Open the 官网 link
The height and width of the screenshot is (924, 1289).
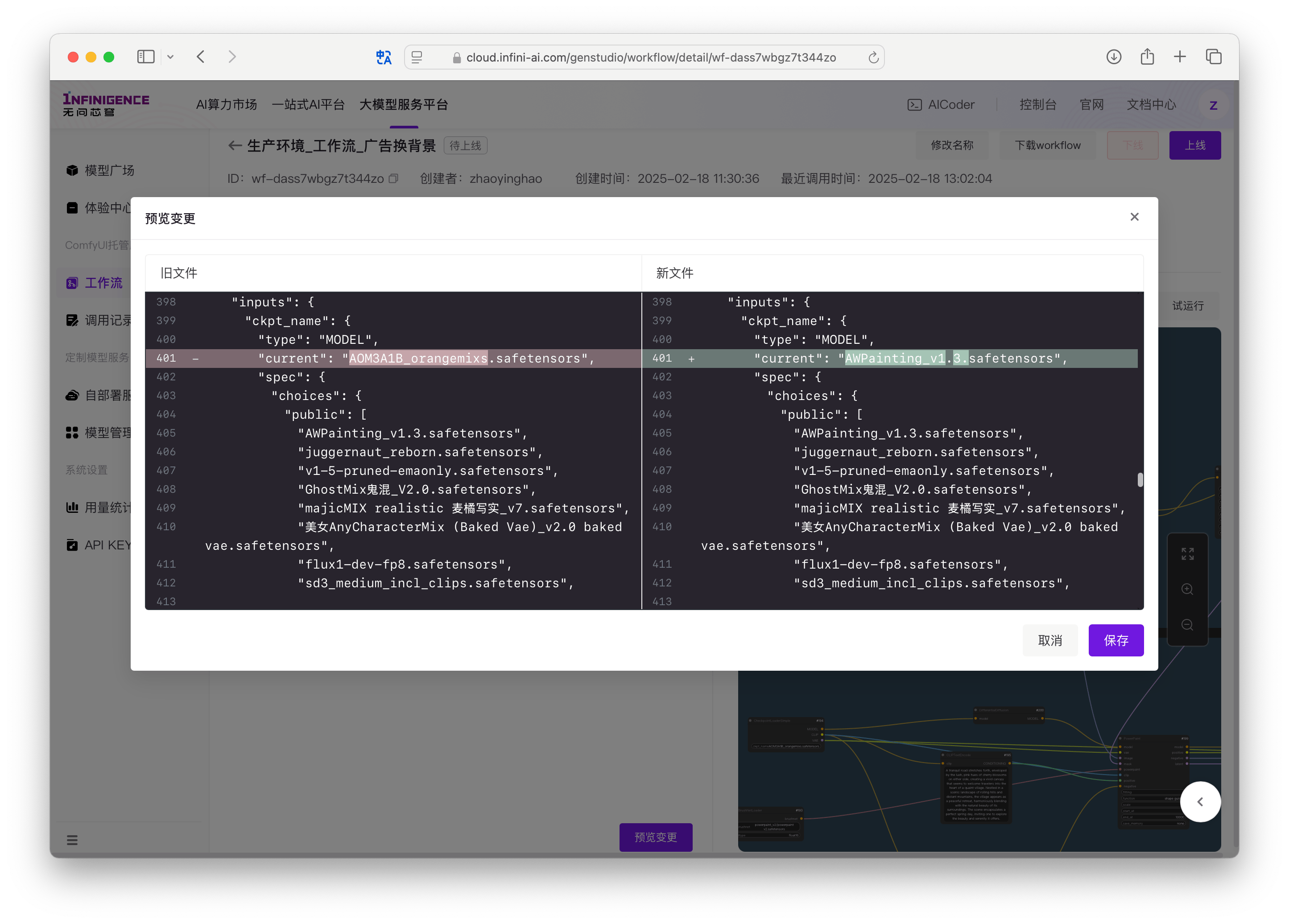pos(1091,104)
